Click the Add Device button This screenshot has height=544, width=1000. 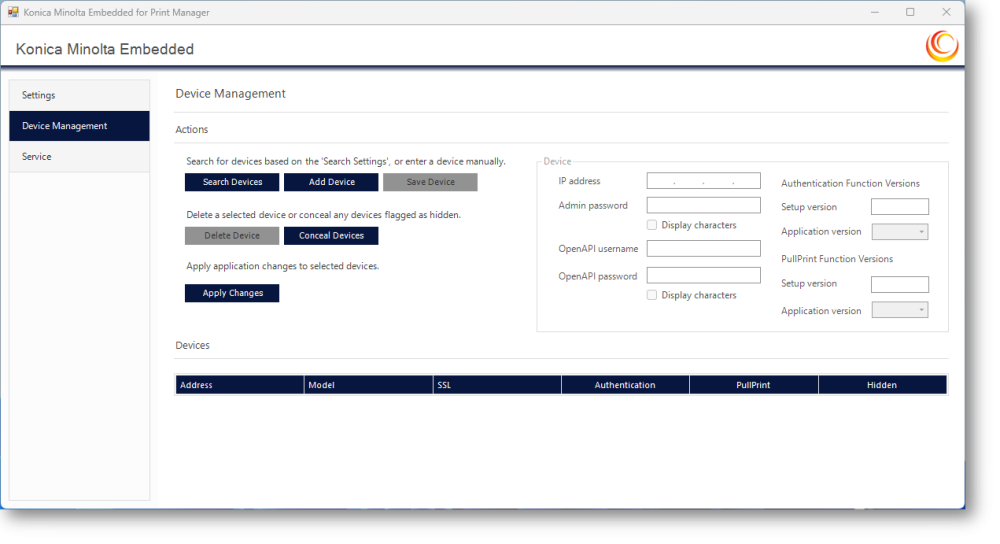331,182
